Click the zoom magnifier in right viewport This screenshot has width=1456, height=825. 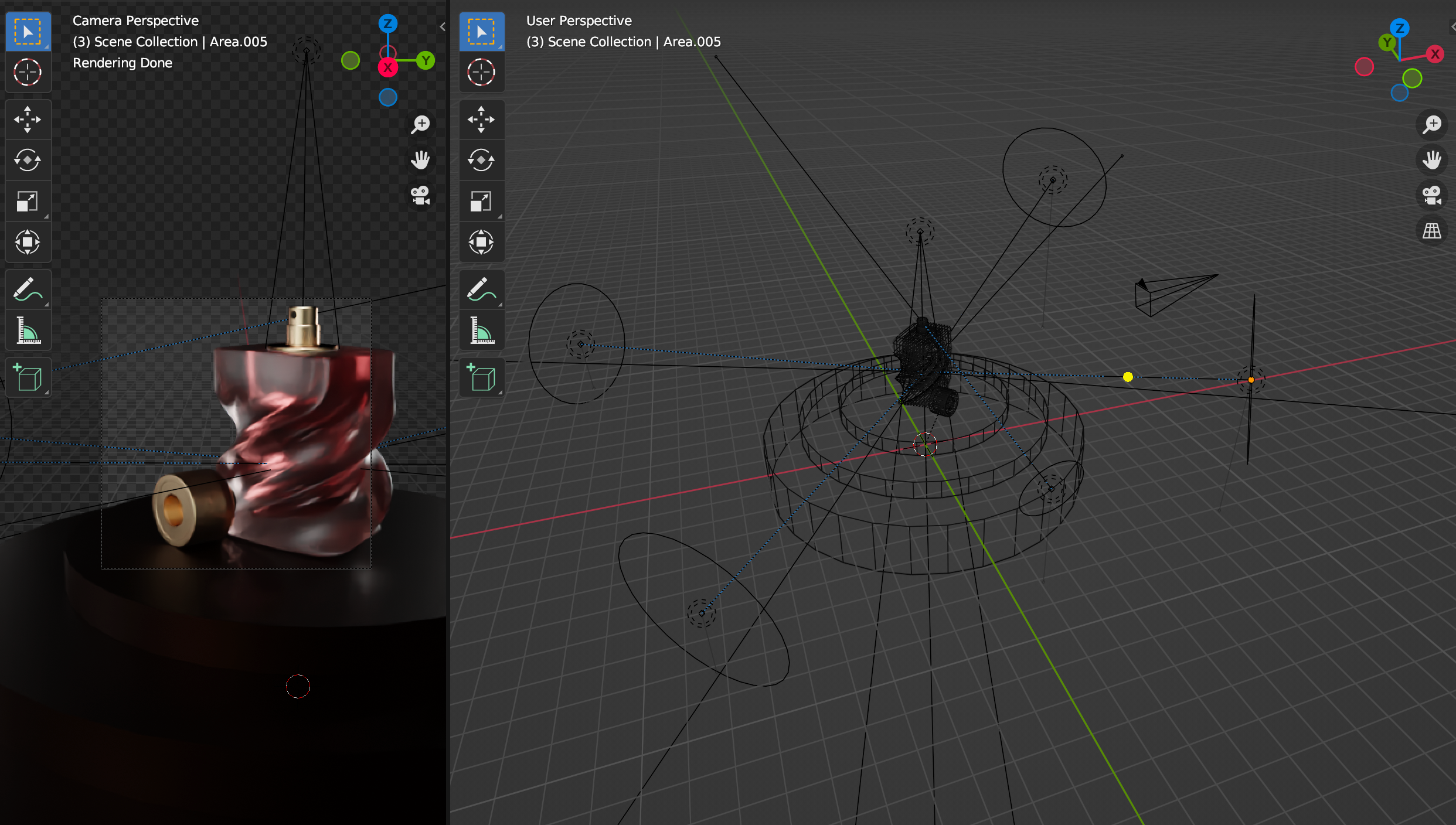coord(1431,124)
